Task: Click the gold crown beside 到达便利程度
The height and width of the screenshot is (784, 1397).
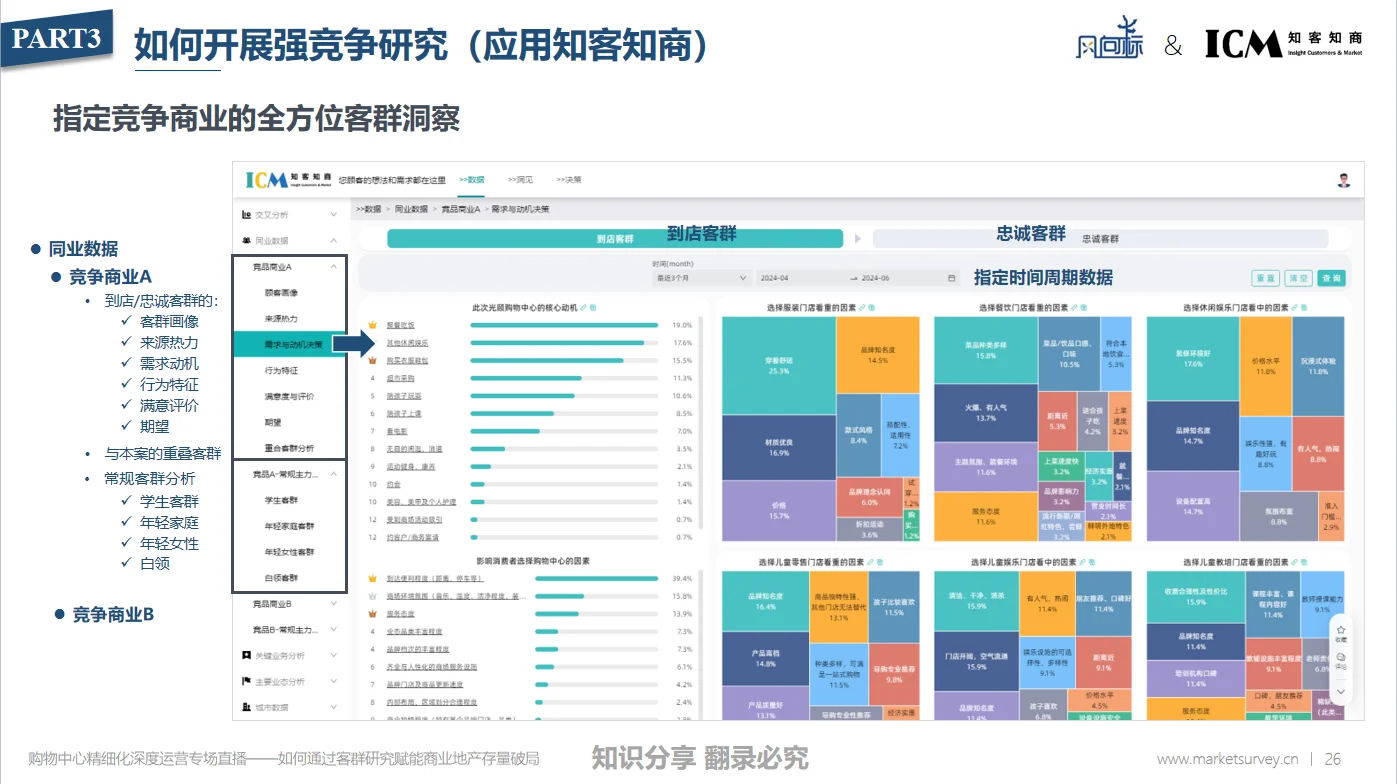Action: (x=371, y=578)
